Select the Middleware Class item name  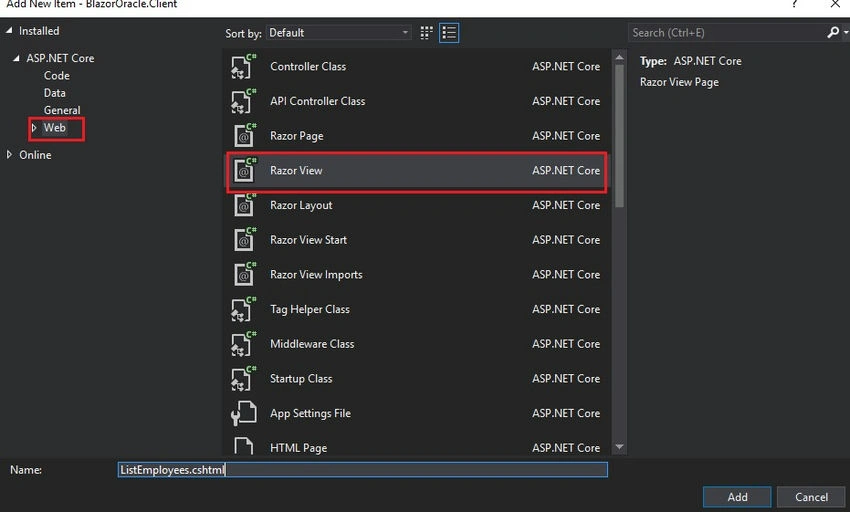point(312,344)
